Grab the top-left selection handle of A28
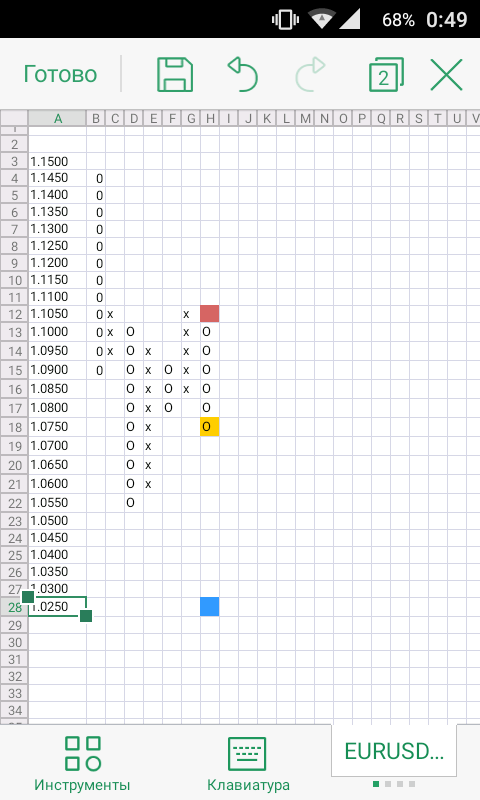 (x=28, y=596)
